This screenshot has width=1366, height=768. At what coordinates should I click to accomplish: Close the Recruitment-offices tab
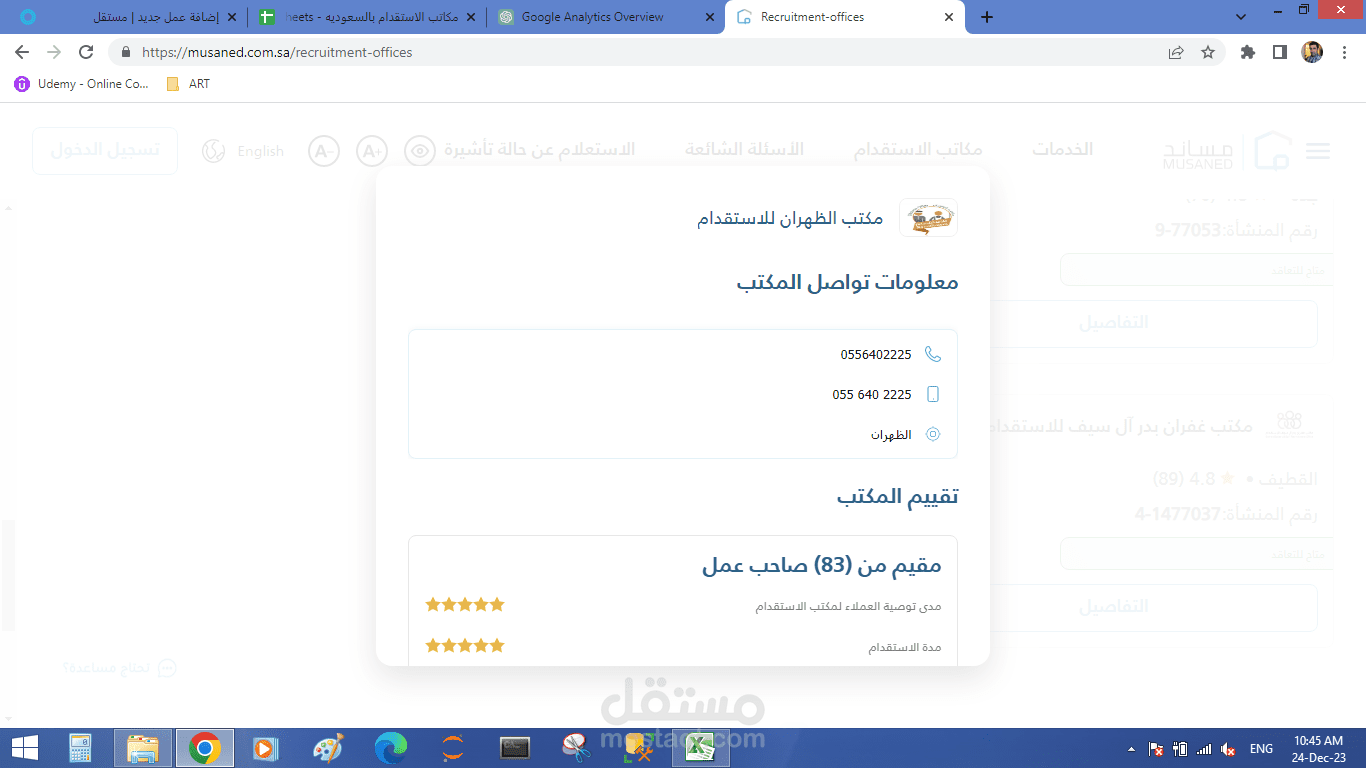(x=948, y=17)
